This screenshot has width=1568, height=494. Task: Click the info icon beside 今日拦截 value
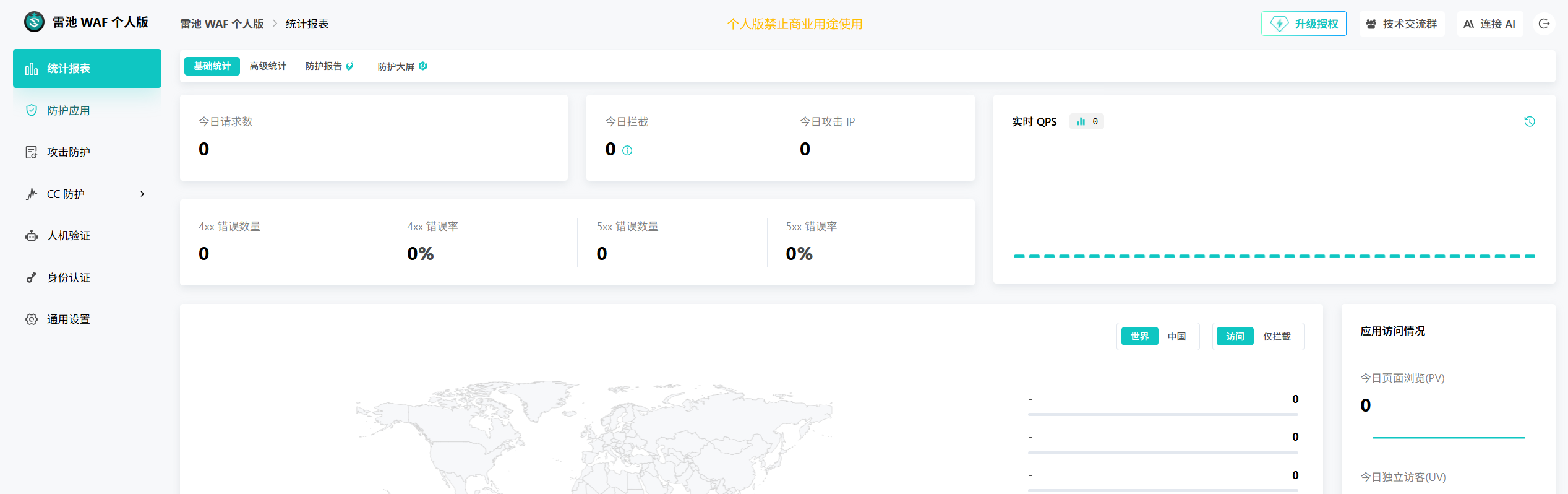tap(627, 150)
